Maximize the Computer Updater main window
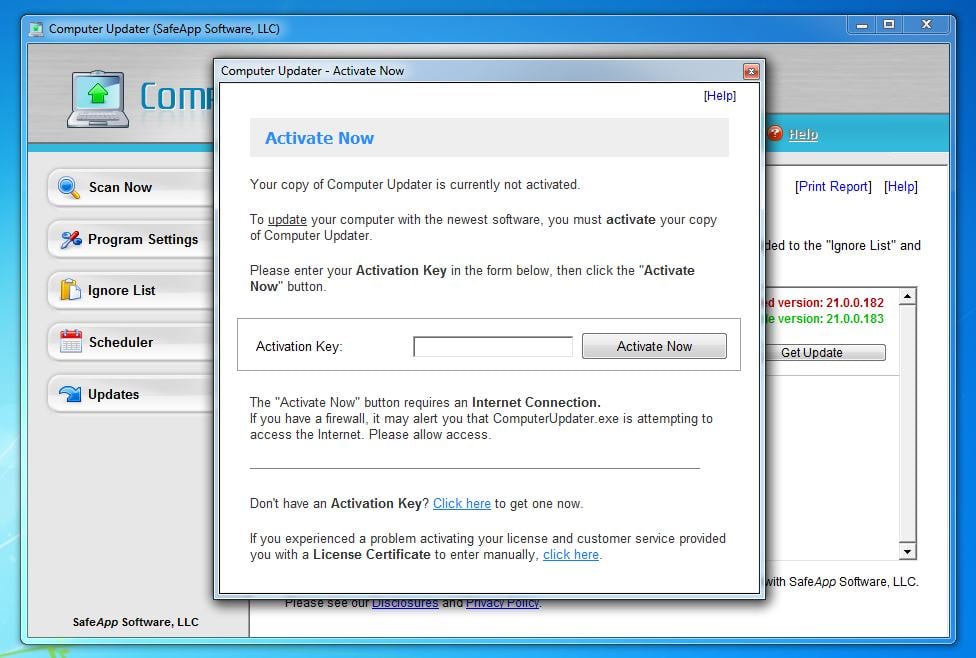Viewport: 976px width, 658px height. pos(889,26)
